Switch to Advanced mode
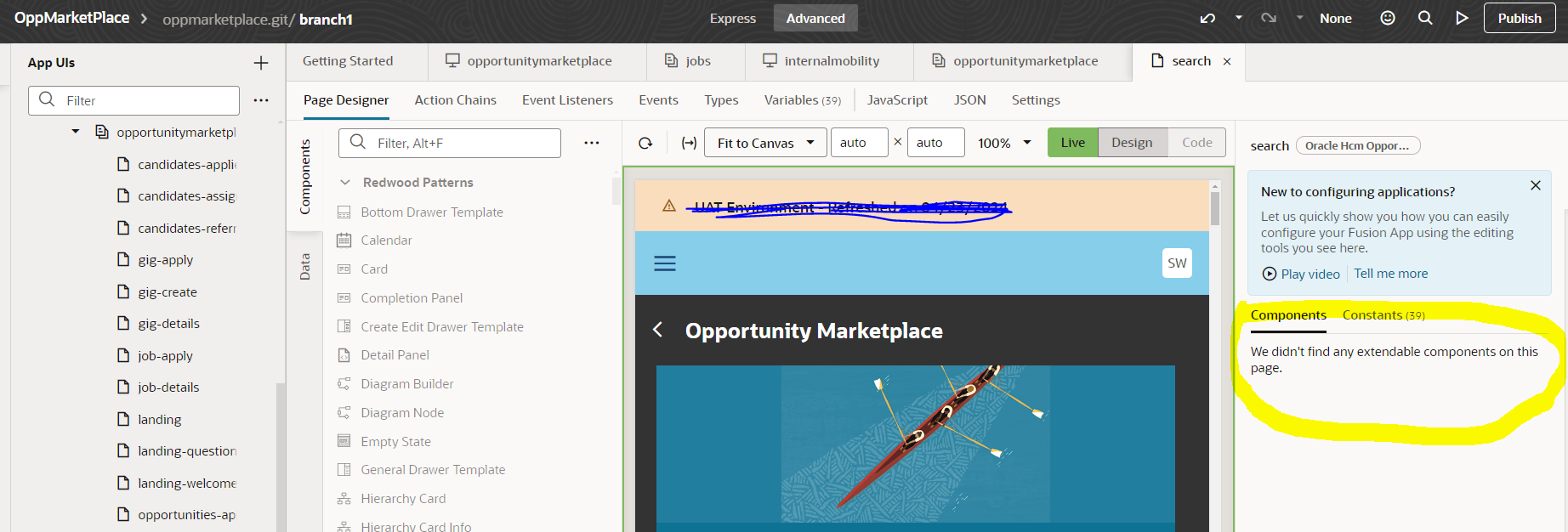The image size is (1568, 532). coord(815,18)
